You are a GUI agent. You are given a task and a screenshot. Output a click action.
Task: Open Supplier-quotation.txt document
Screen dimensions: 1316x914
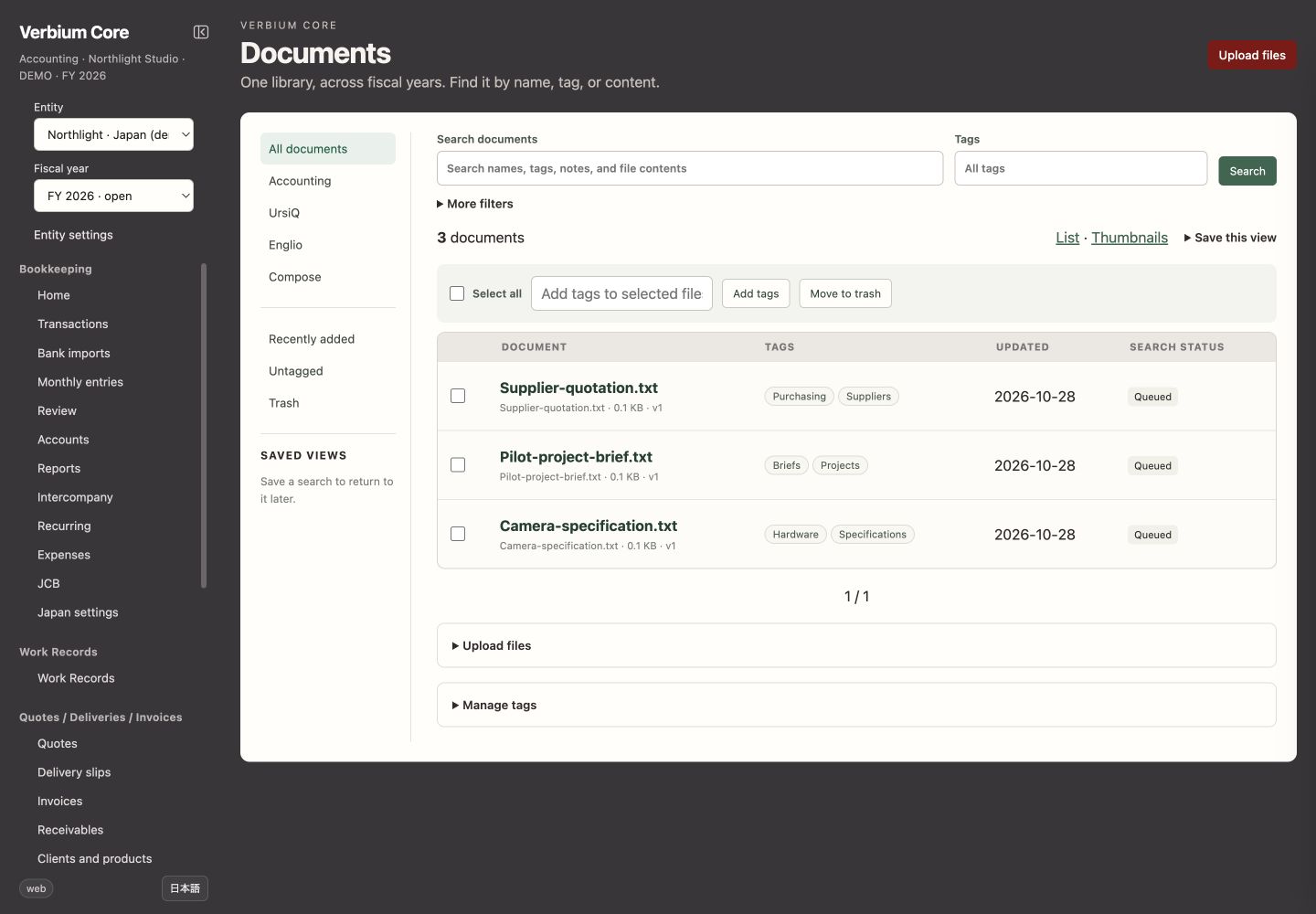578,388
